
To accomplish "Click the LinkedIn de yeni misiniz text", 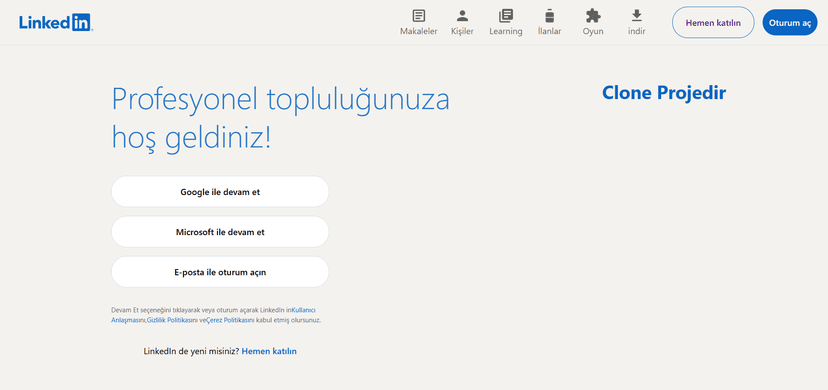I will pos(191,351).
